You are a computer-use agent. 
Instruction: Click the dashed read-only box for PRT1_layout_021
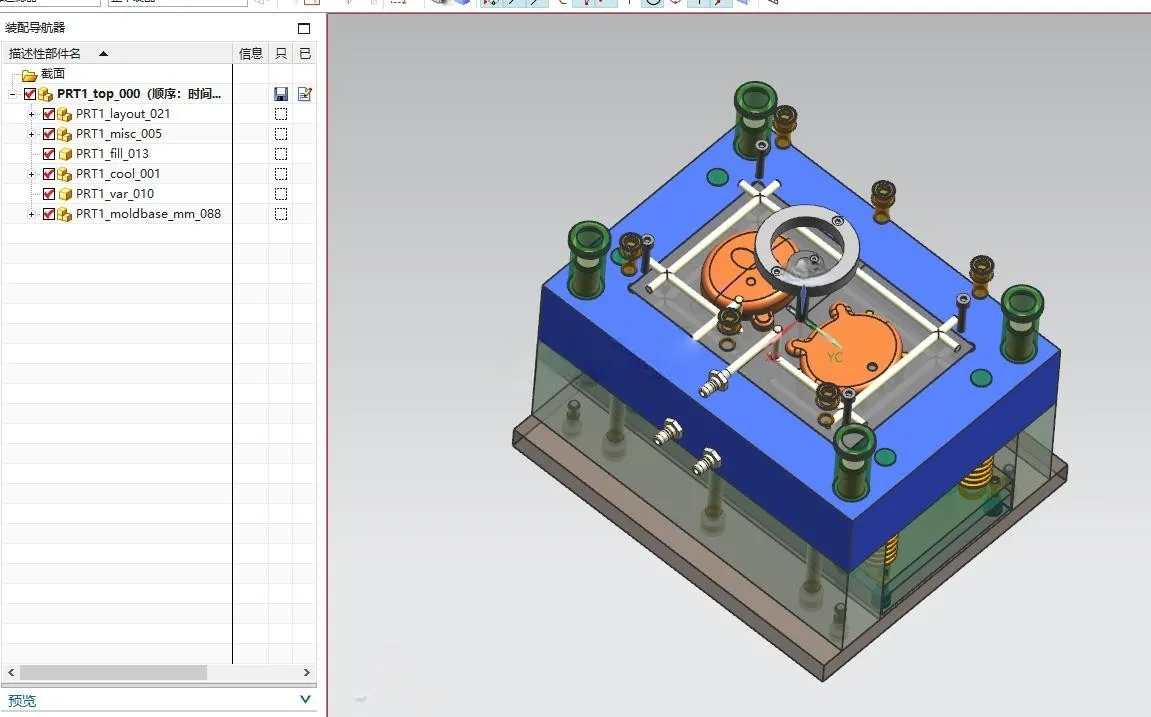pos(280,114)
